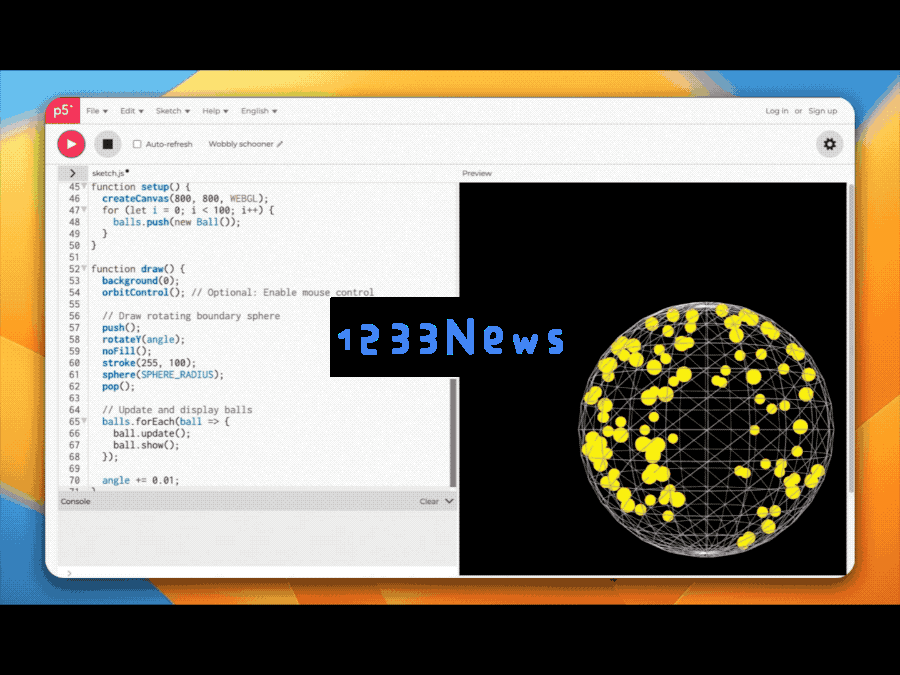900x675 pixels.
Task: Fold the for loop at line 47
Action: point(84,210)
